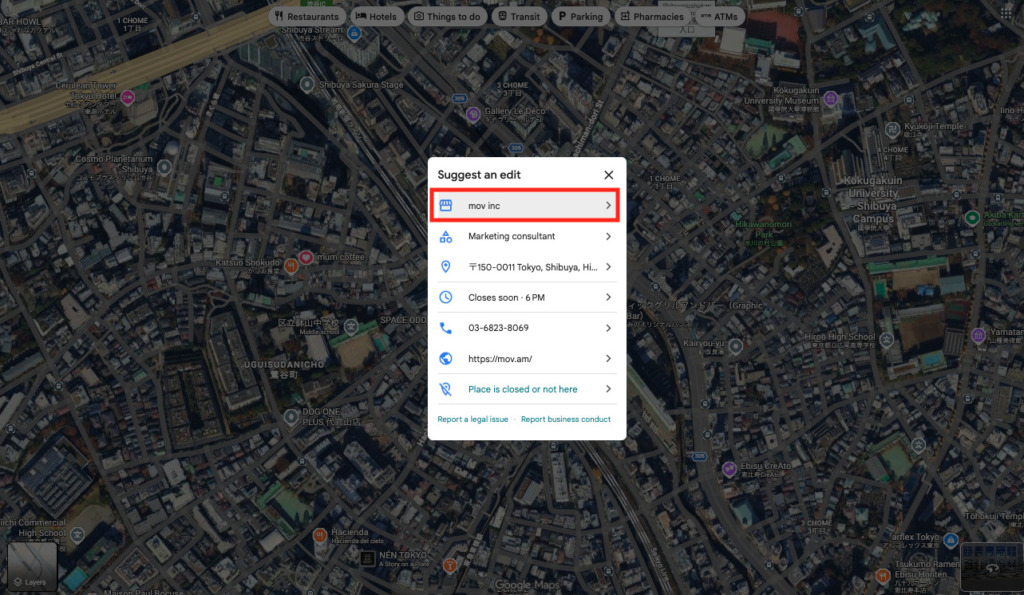
Task: Click the Report a legal issue link
Action: click(473, 419)
